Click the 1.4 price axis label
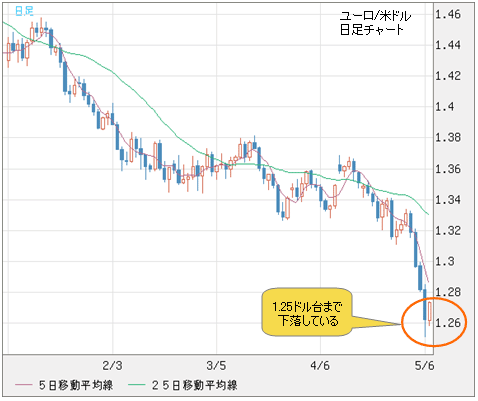 click(x=444, y=107)
